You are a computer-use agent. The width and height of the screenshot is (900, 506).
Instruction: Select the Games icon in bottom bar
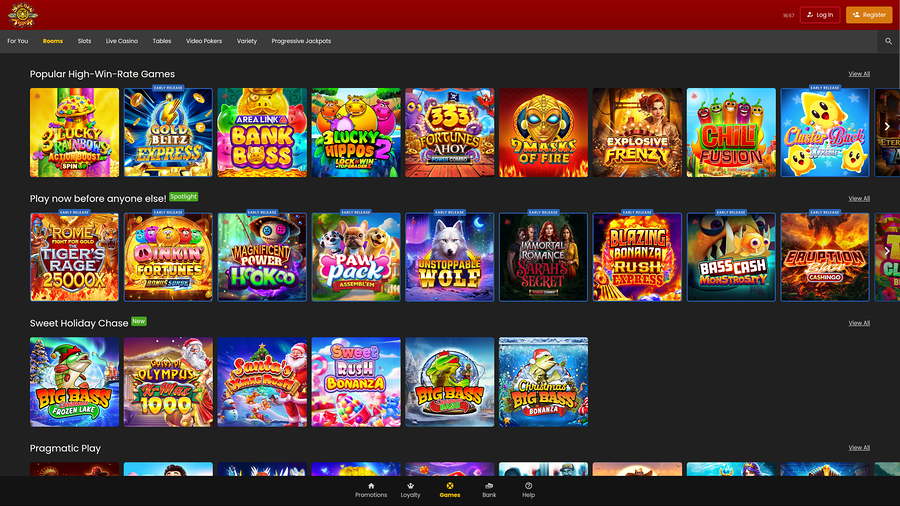[449, 486]
